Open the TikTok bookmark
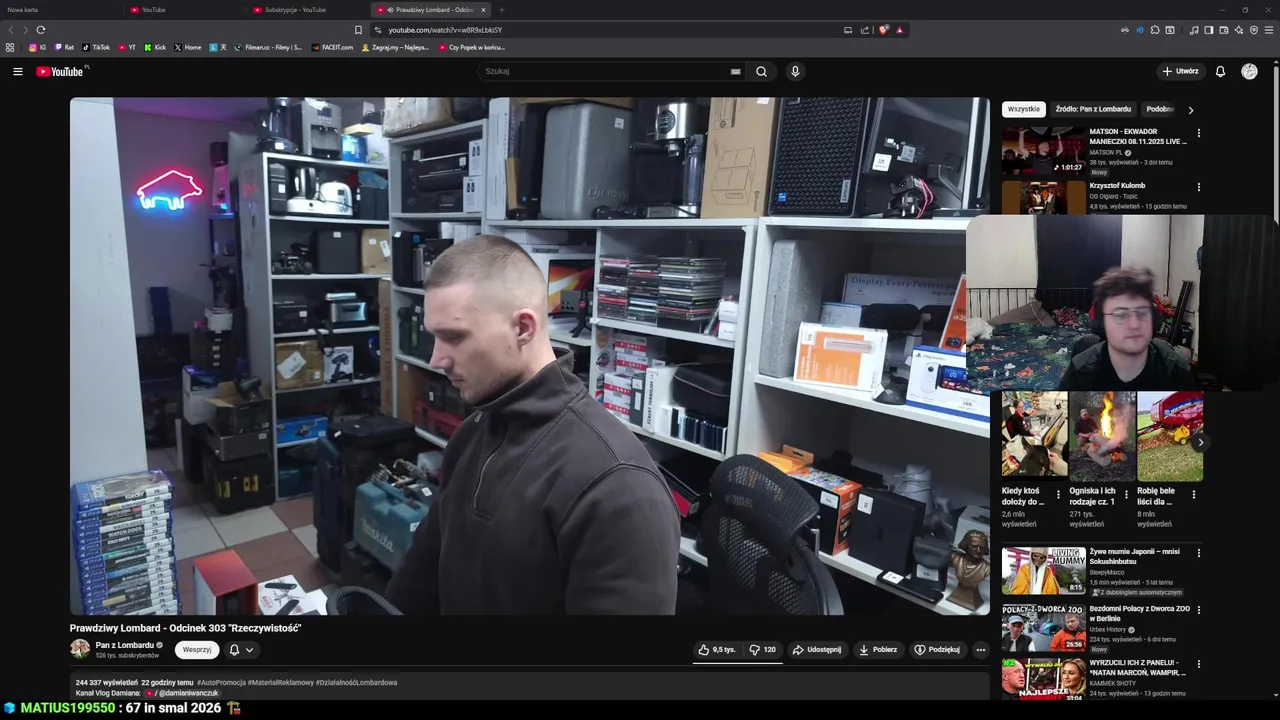This screenshot has width=1280, height=720. (96, 47)
